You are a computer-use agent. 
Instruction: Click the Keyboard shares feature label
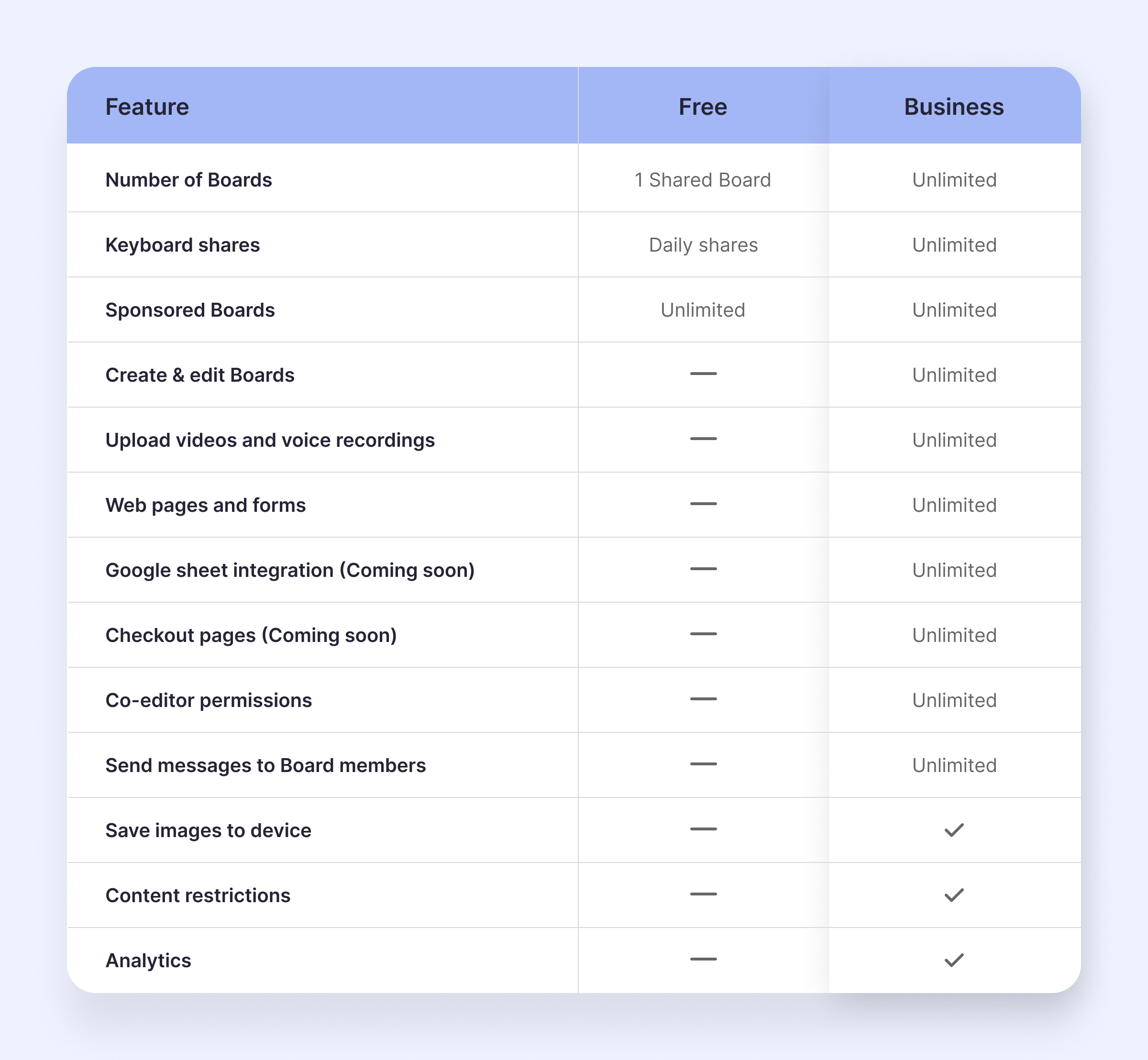pos(183,245)
